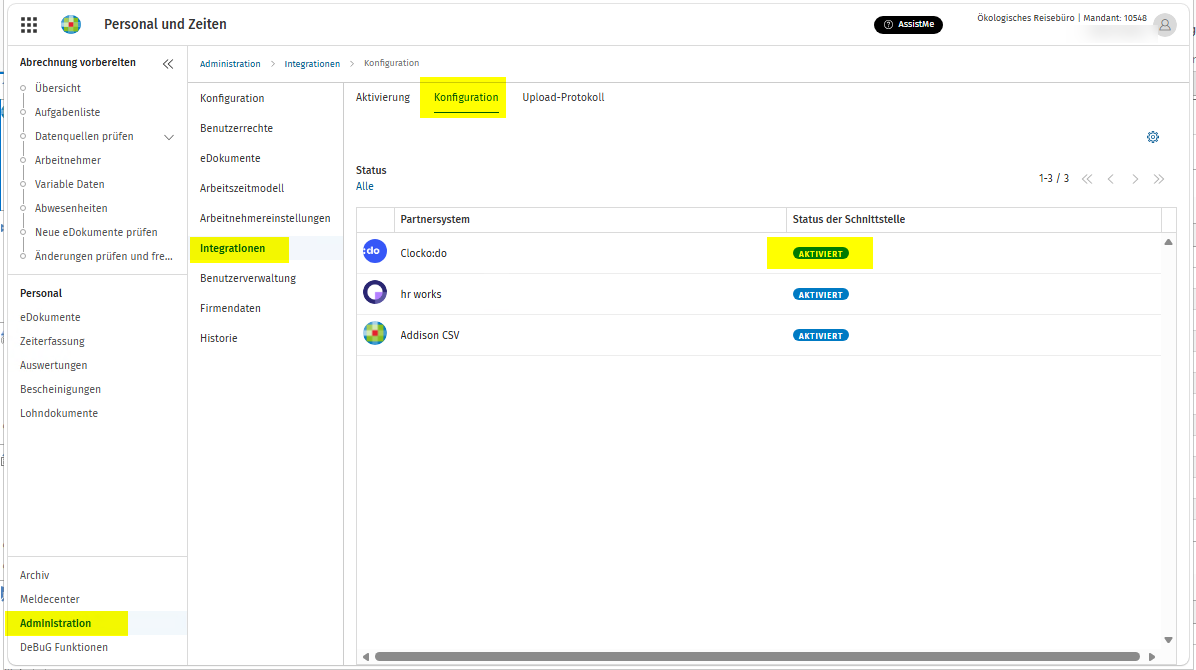Click the Clocko:do AKTIVIERT status badge
Screen dimensions: 1196x670
coord(820,253)
